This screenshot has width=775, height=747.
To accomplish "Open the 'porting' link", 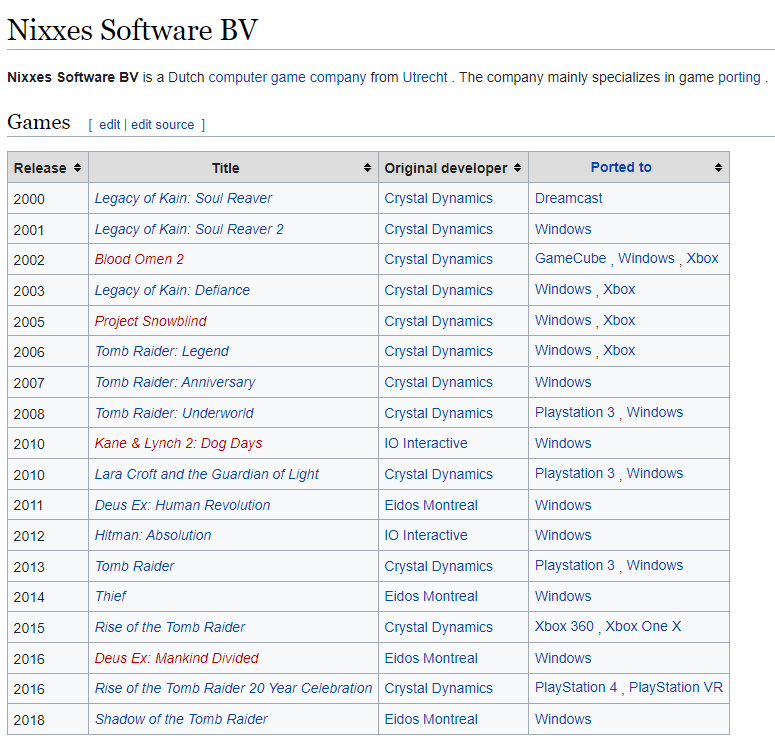I will tap(739, 78).
